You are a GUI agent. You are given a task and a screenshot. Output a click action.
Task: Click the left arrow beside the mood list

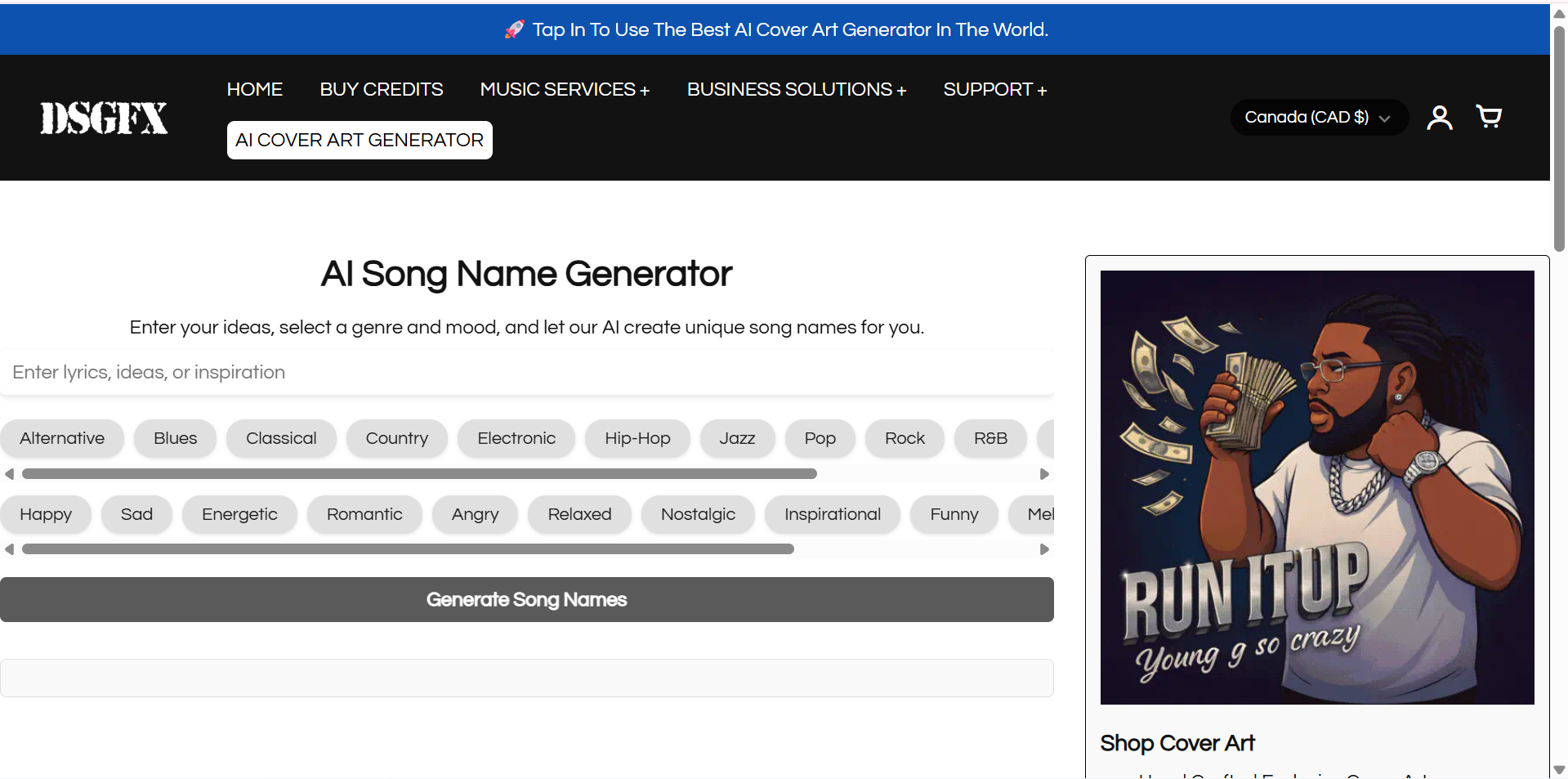coord(9,548)
